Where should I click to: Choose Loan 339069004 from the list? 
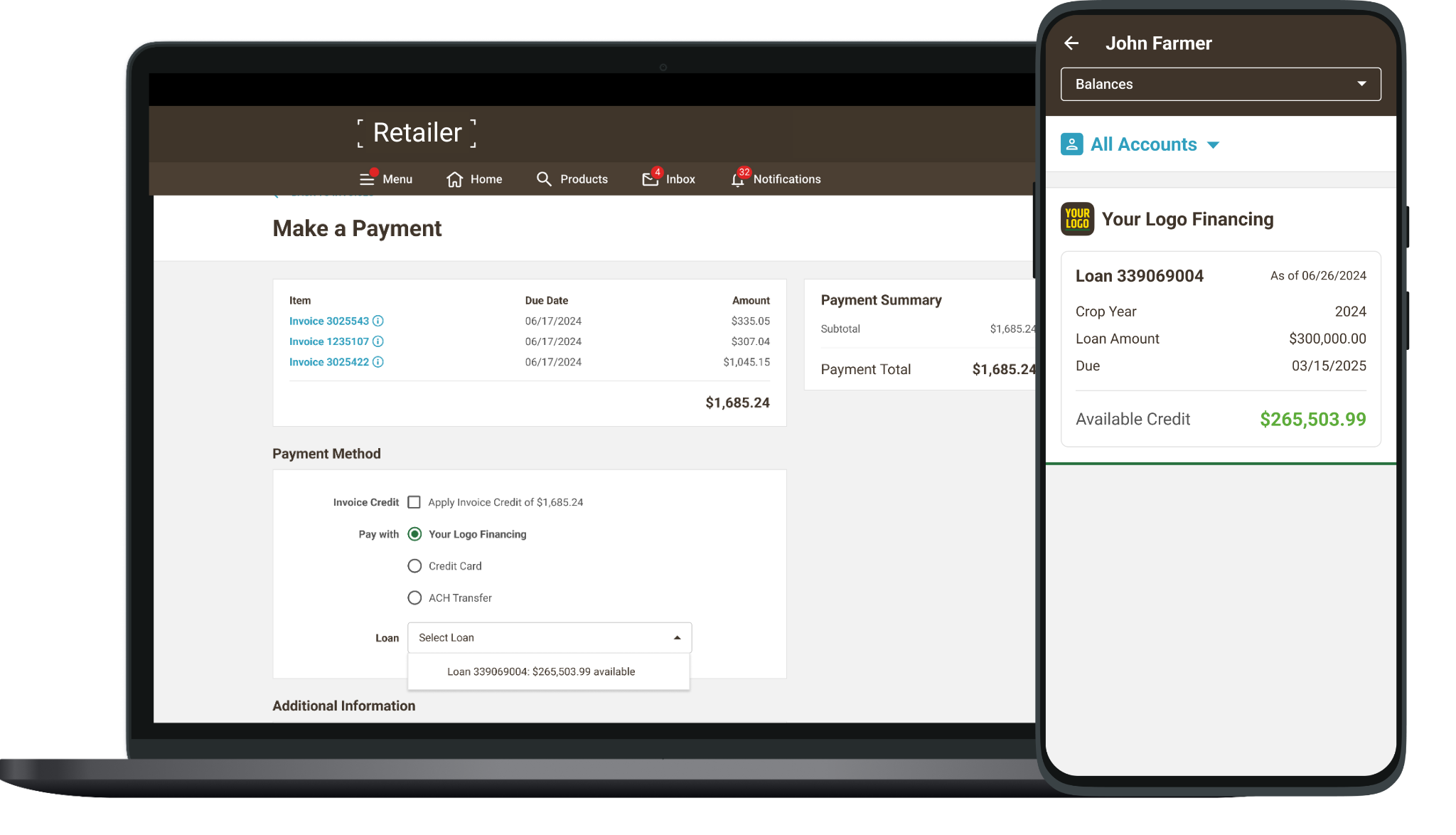tap(541, 671)
